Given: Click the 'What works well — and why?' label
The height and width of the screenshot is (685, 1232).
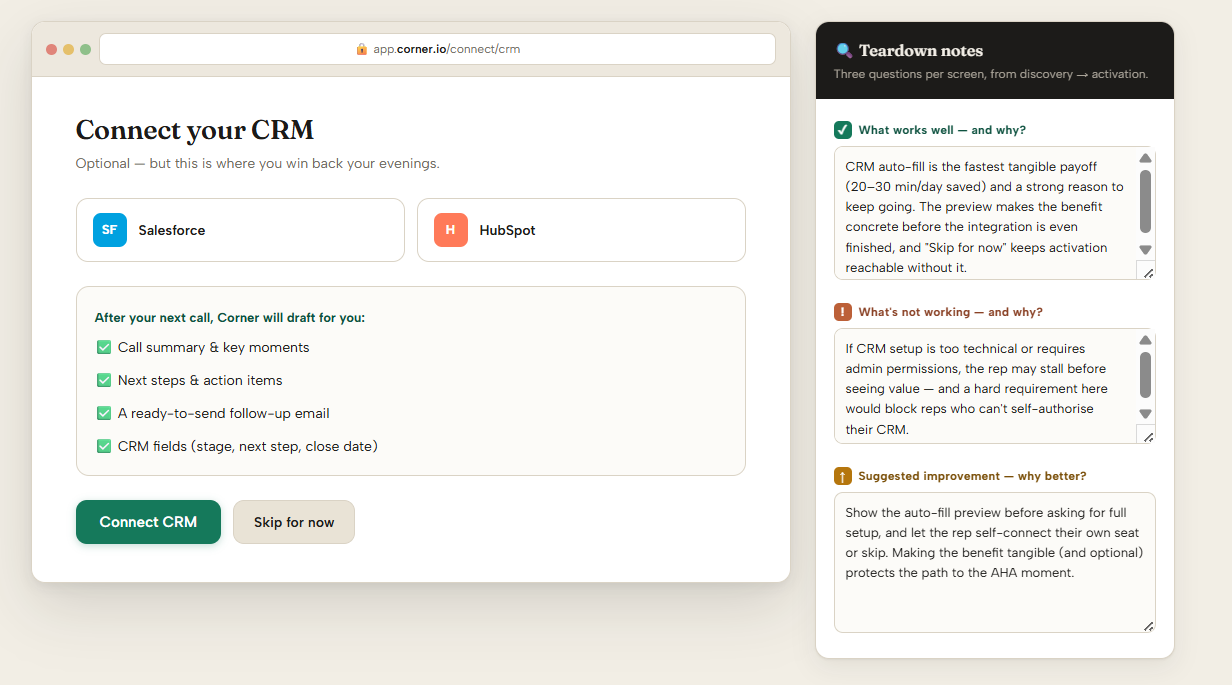Looking at the screenshot, I should pyautogui.click(x=942, y=130).
